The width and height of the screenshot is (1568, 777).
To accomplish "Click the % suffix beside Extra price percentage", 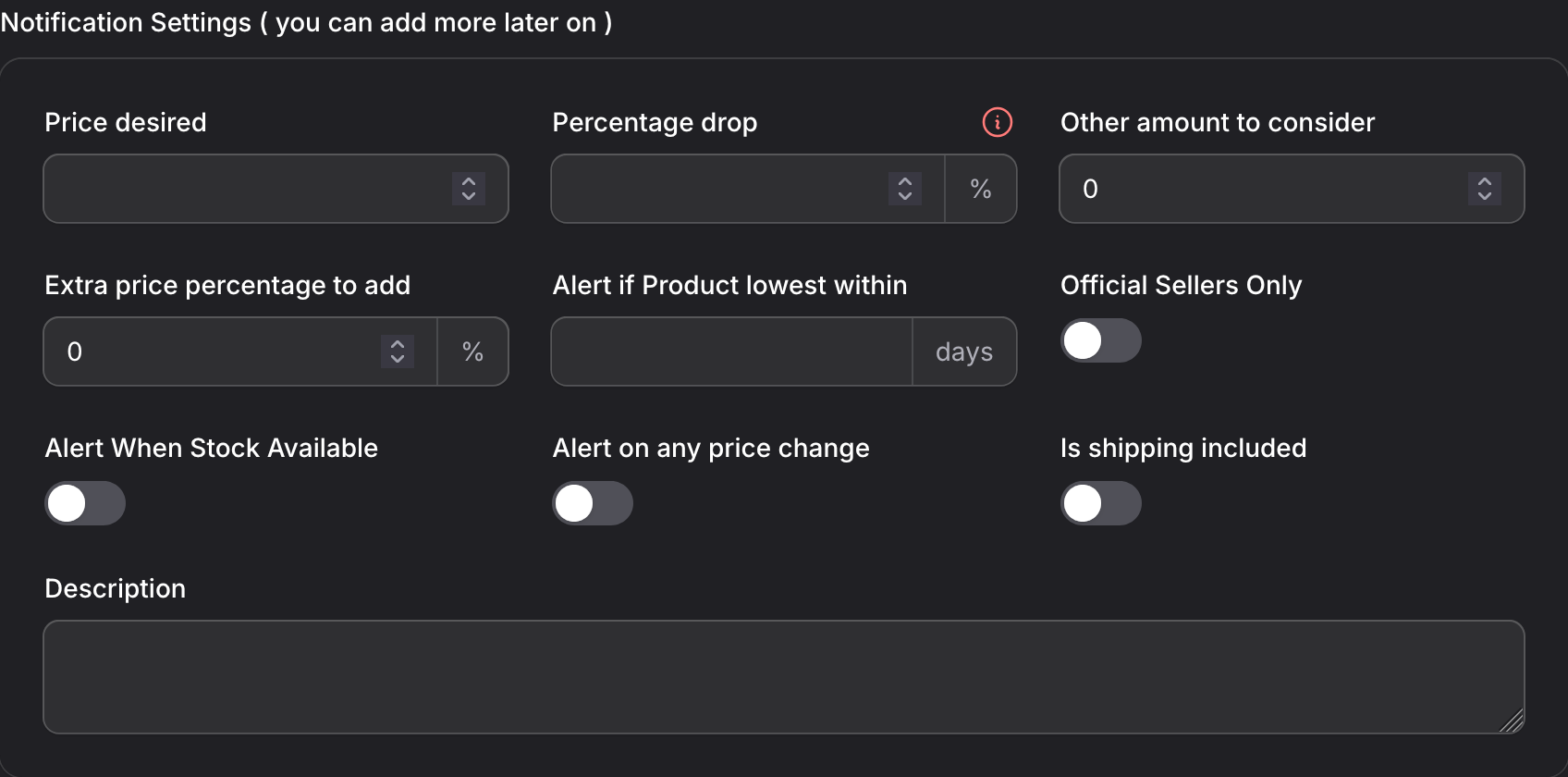I will pos(472,351).
